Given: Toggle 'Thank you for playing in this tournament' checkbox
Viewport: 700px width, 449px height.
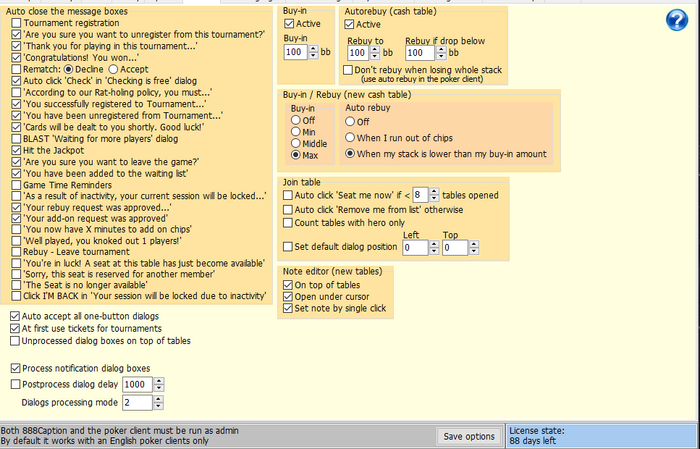Looking at the screenshot, I should (16, 46).
